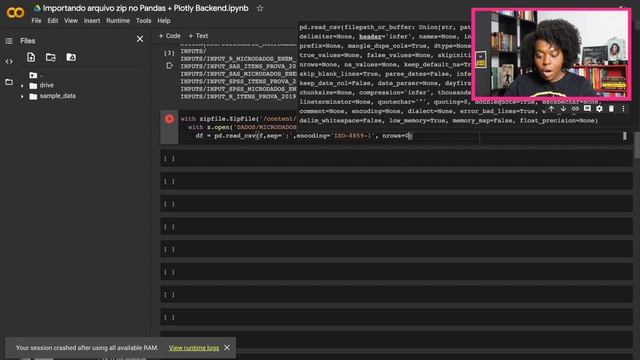640x360 pixels.
Task: Click the webcam video overlay
Action: pyautogui.click(x=551, y=54)
